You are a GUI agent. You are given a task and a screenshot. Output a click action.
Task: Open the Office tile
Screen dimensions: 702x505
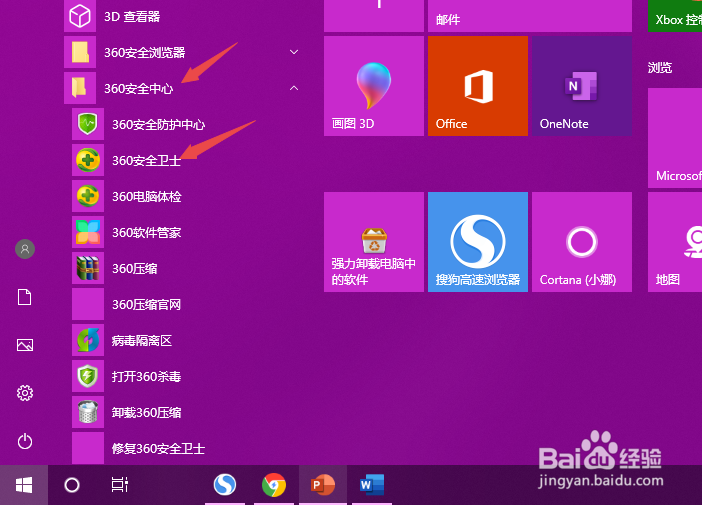[478, 86]
